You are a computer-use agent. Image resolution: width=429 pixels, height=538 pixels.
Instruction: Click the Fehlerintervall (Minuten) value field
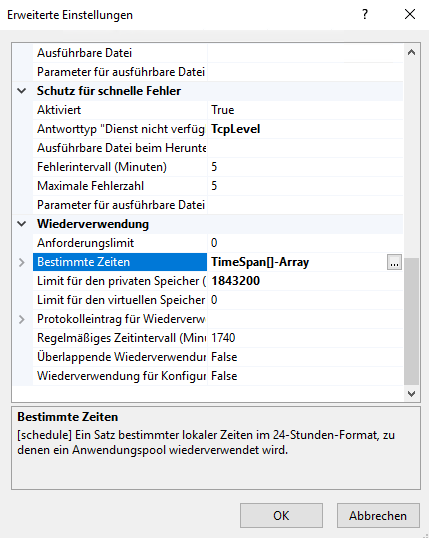305,167
